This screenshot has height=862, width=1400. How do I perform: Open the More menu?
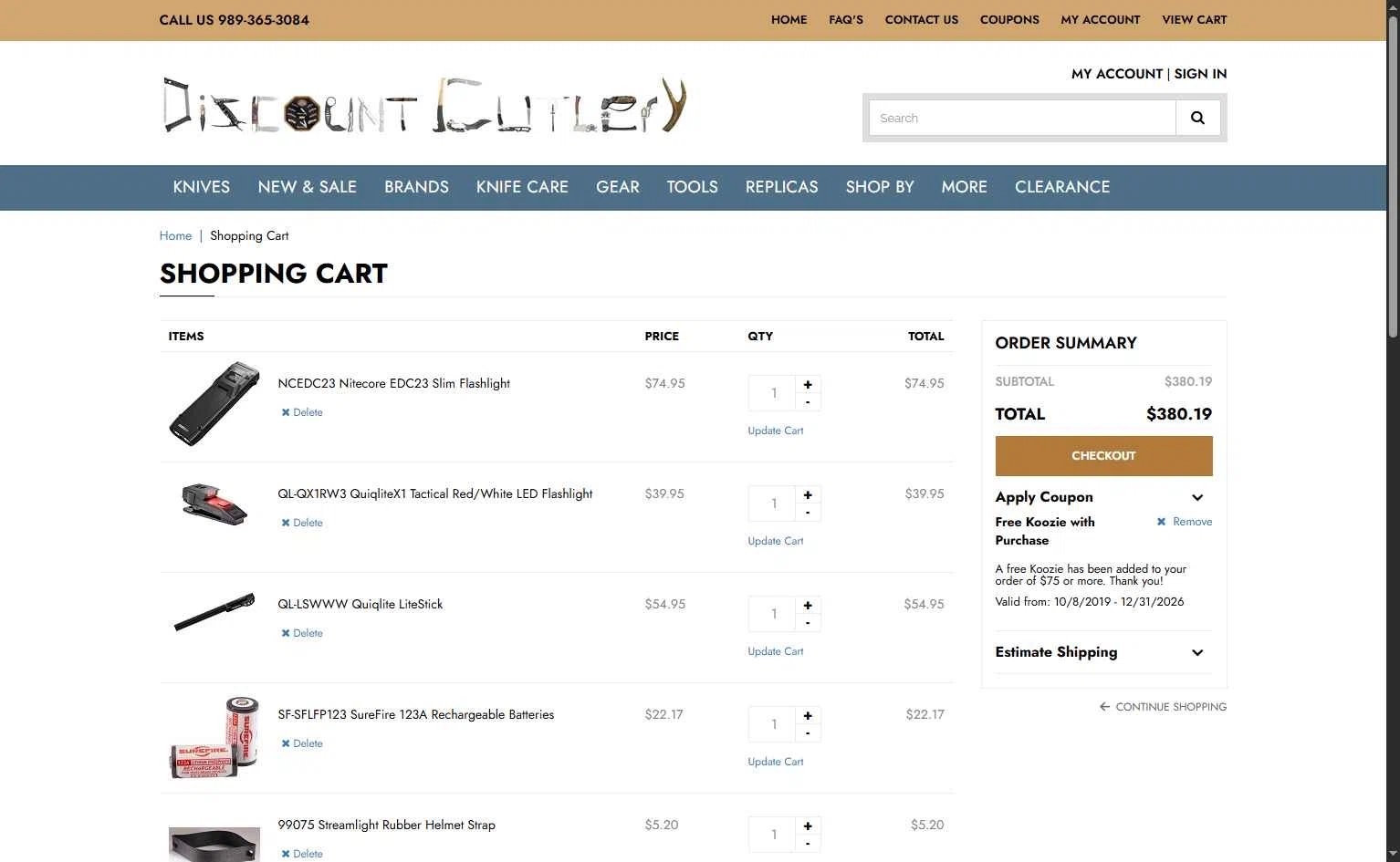(x=965, y=187)
